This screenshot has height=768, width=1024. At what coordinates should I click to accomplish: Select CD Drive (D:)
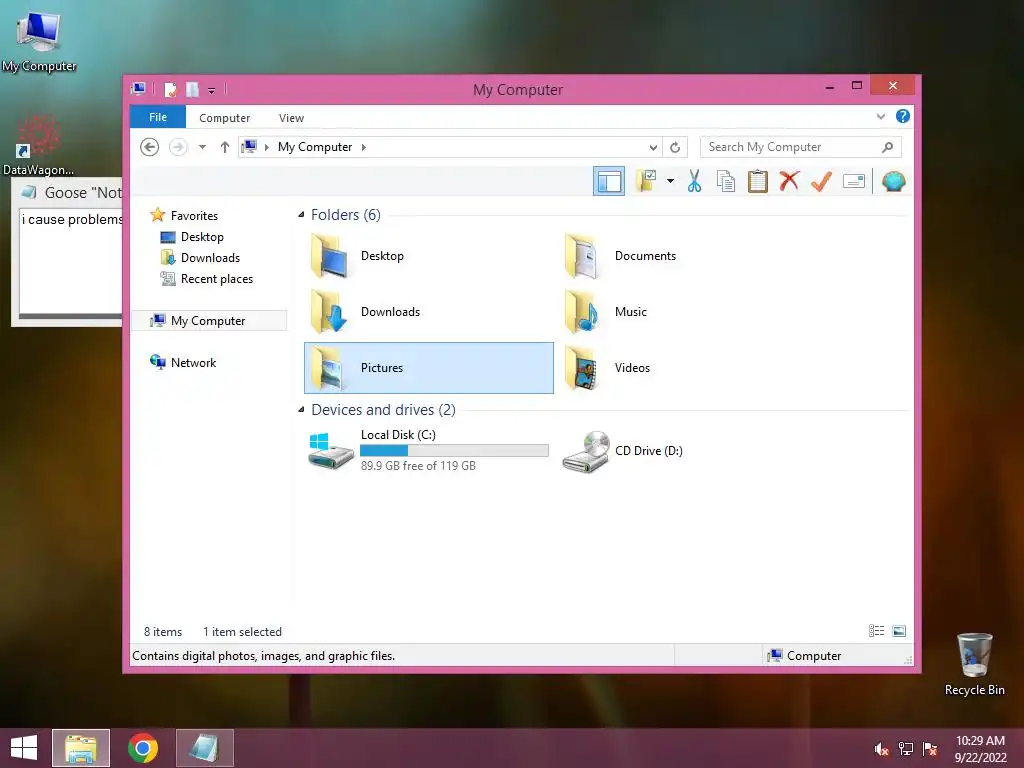tap(682, 451)
